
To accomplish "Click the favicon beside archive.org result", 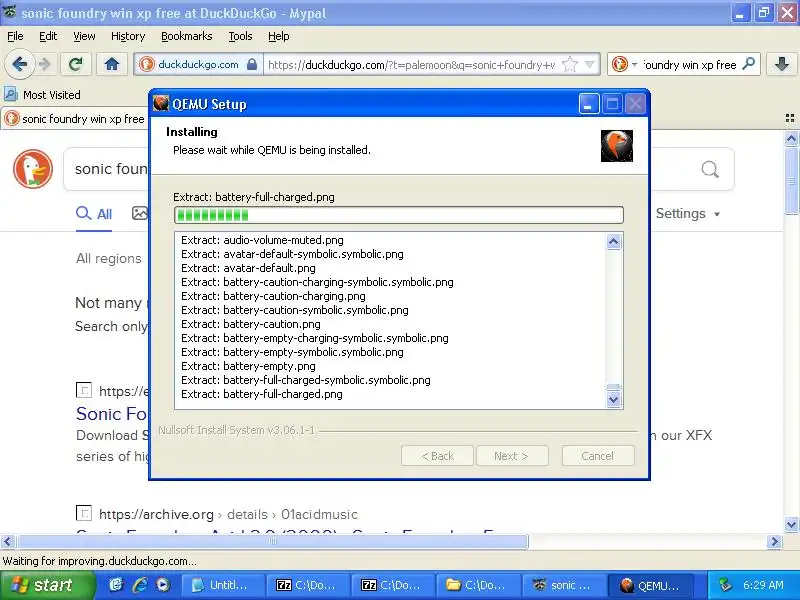I will (x=84, y=513).
